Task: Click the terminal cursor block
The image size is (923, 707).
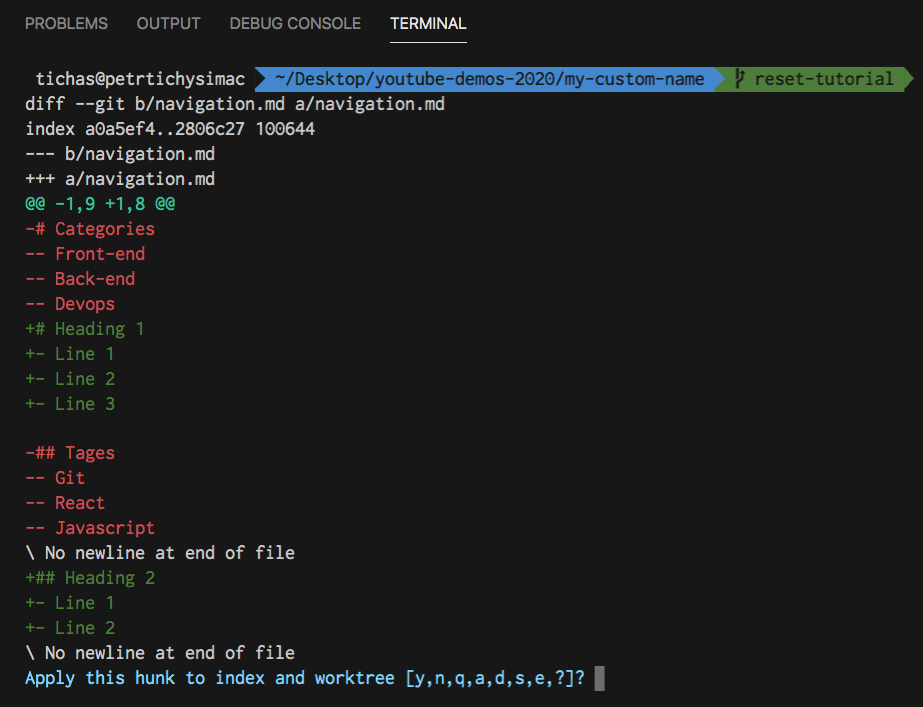Action: pyautogui.click(x=599, y=677)
